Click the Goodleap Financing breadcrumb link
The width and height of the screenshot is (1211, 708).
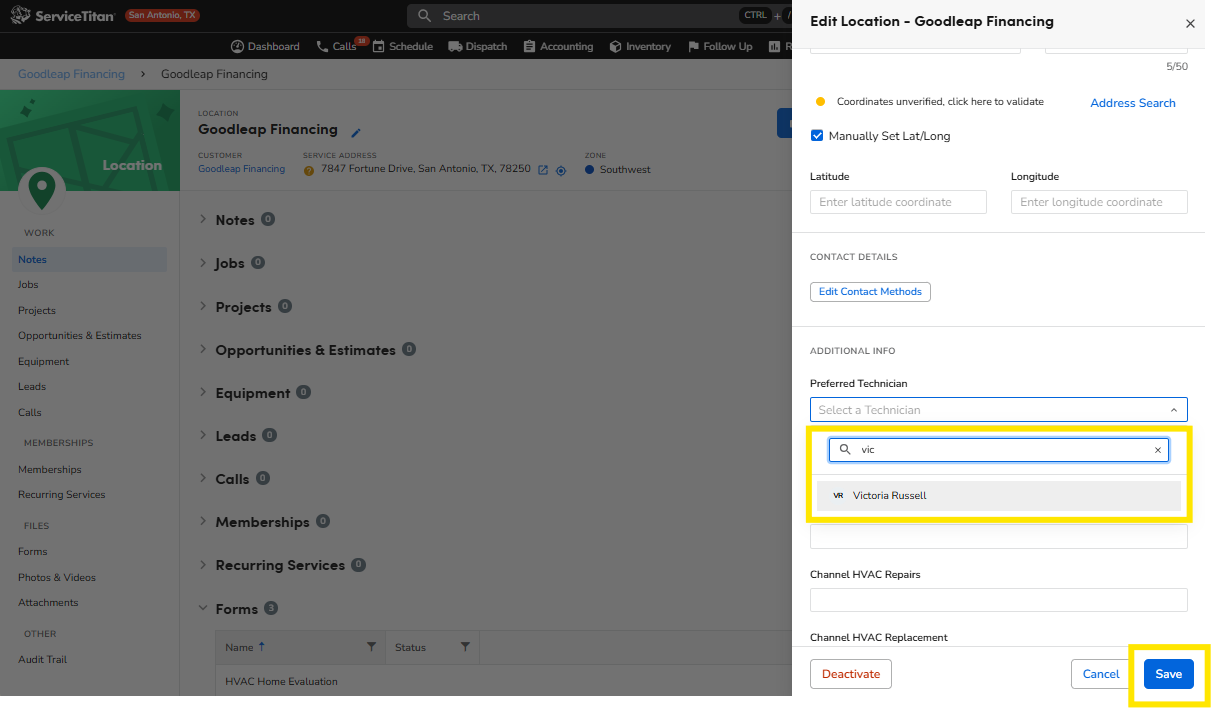(x=71, y=74)
